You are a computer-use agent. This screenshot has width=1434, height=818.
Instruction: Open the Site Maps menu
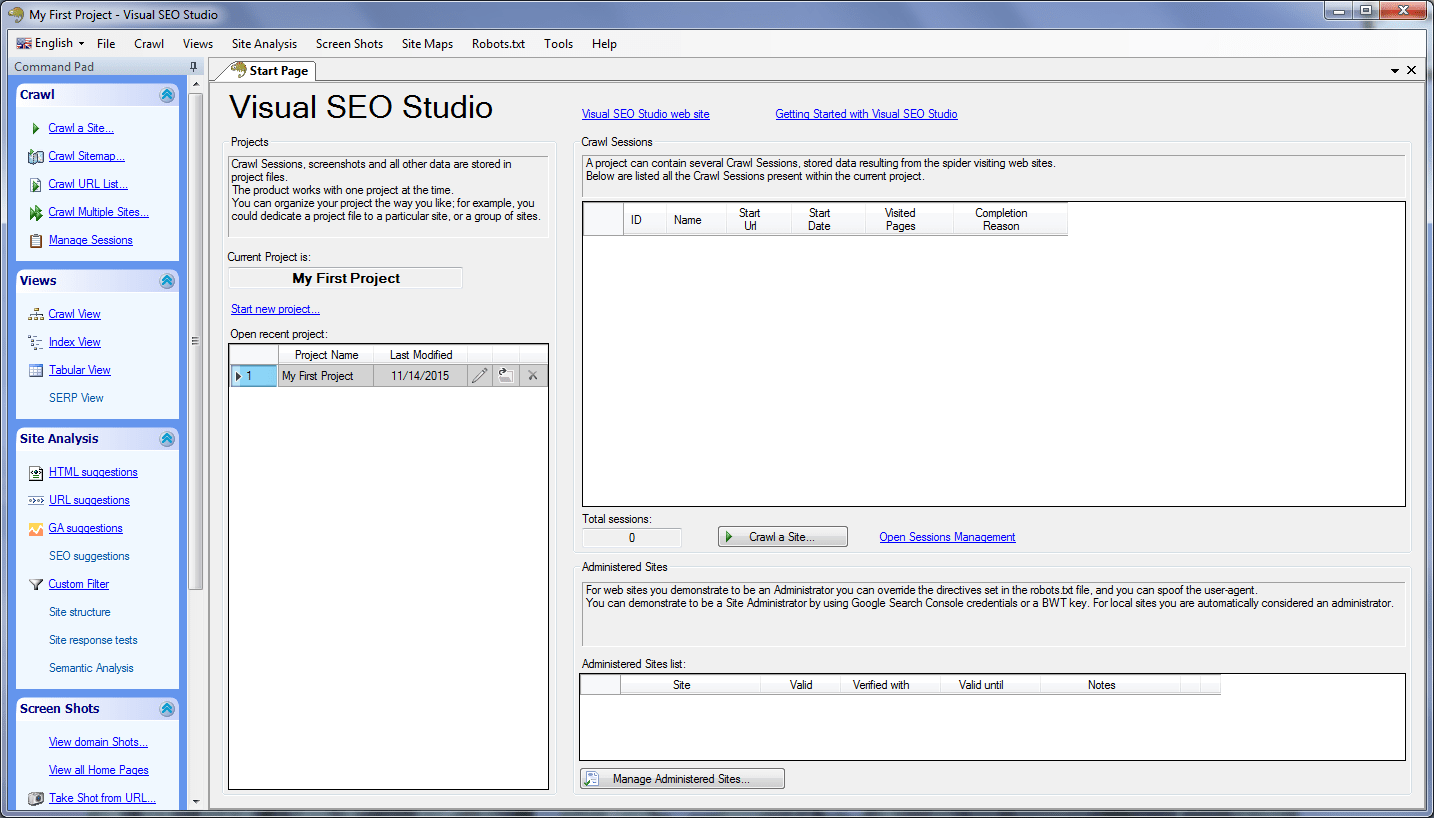pyautogui.click(x=427, y=43)
